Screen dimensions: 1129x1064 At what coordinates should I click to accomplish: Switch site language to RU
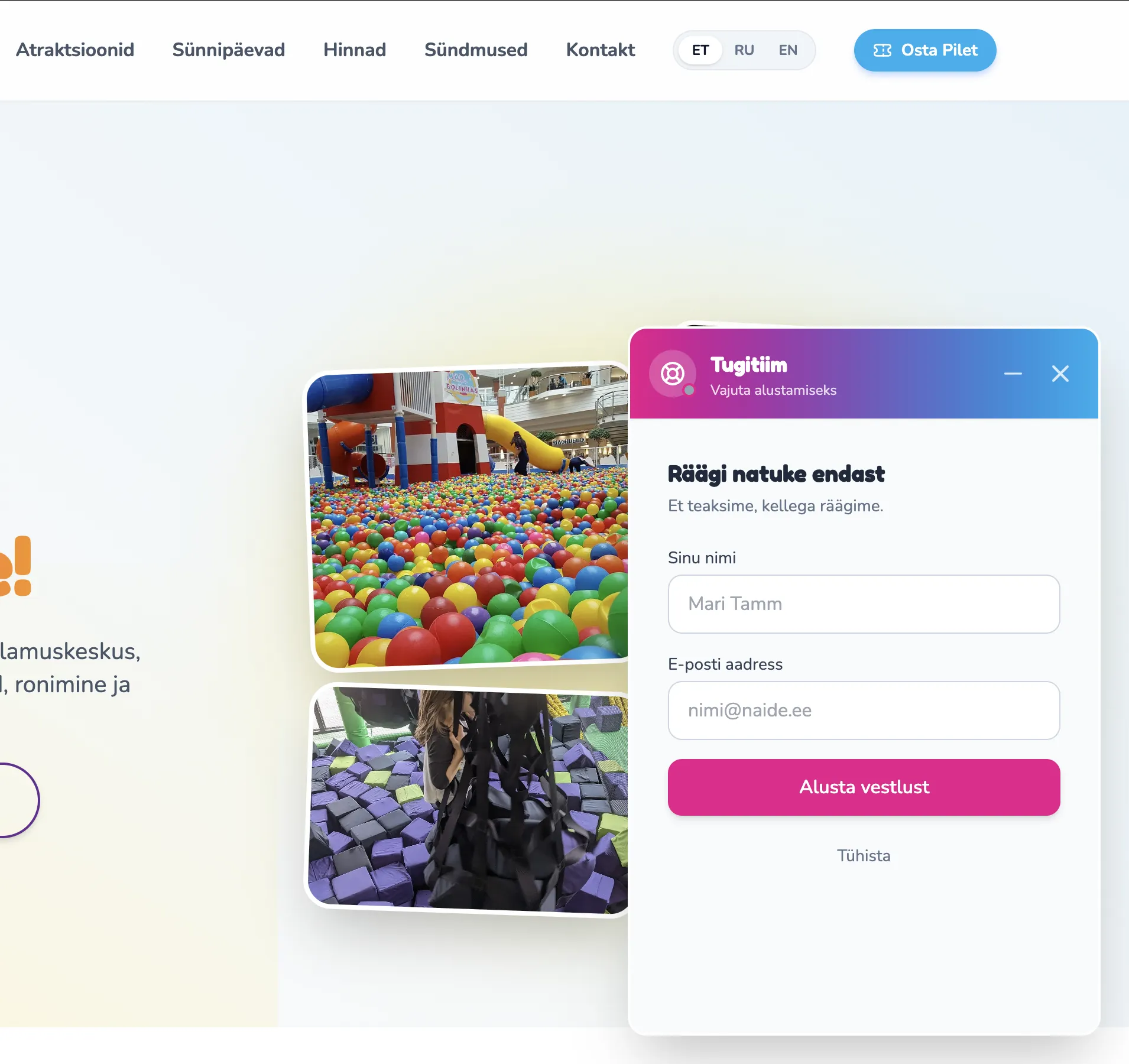pos(744,50)
